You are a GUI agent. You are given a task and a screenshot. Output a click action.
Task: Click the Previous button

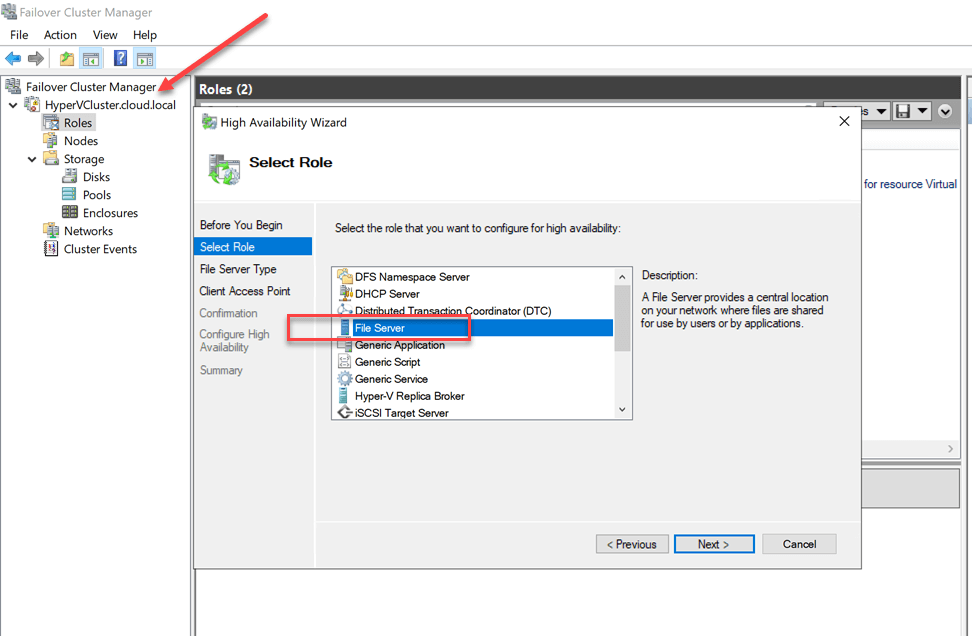(632, 544)
